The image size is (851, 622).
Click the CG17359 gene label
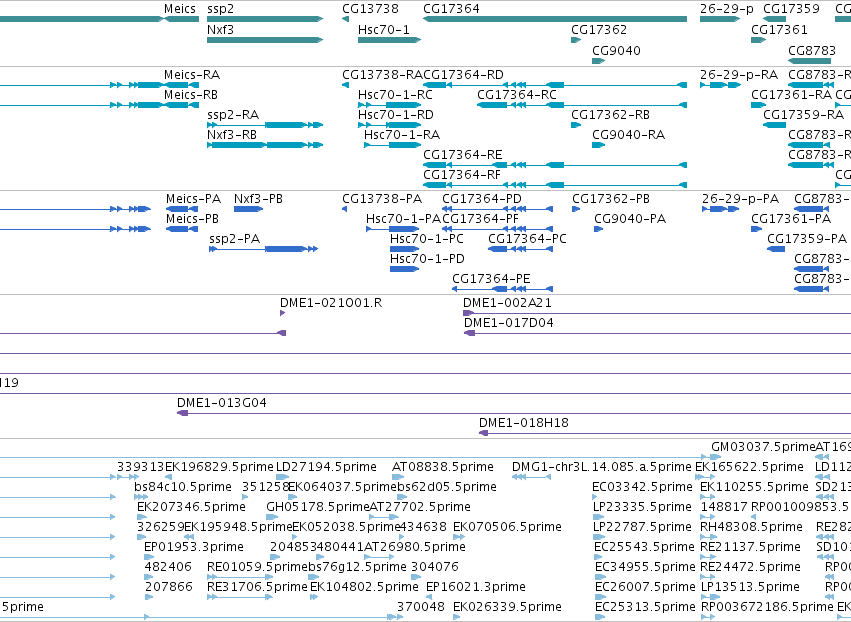coord(791,9)
